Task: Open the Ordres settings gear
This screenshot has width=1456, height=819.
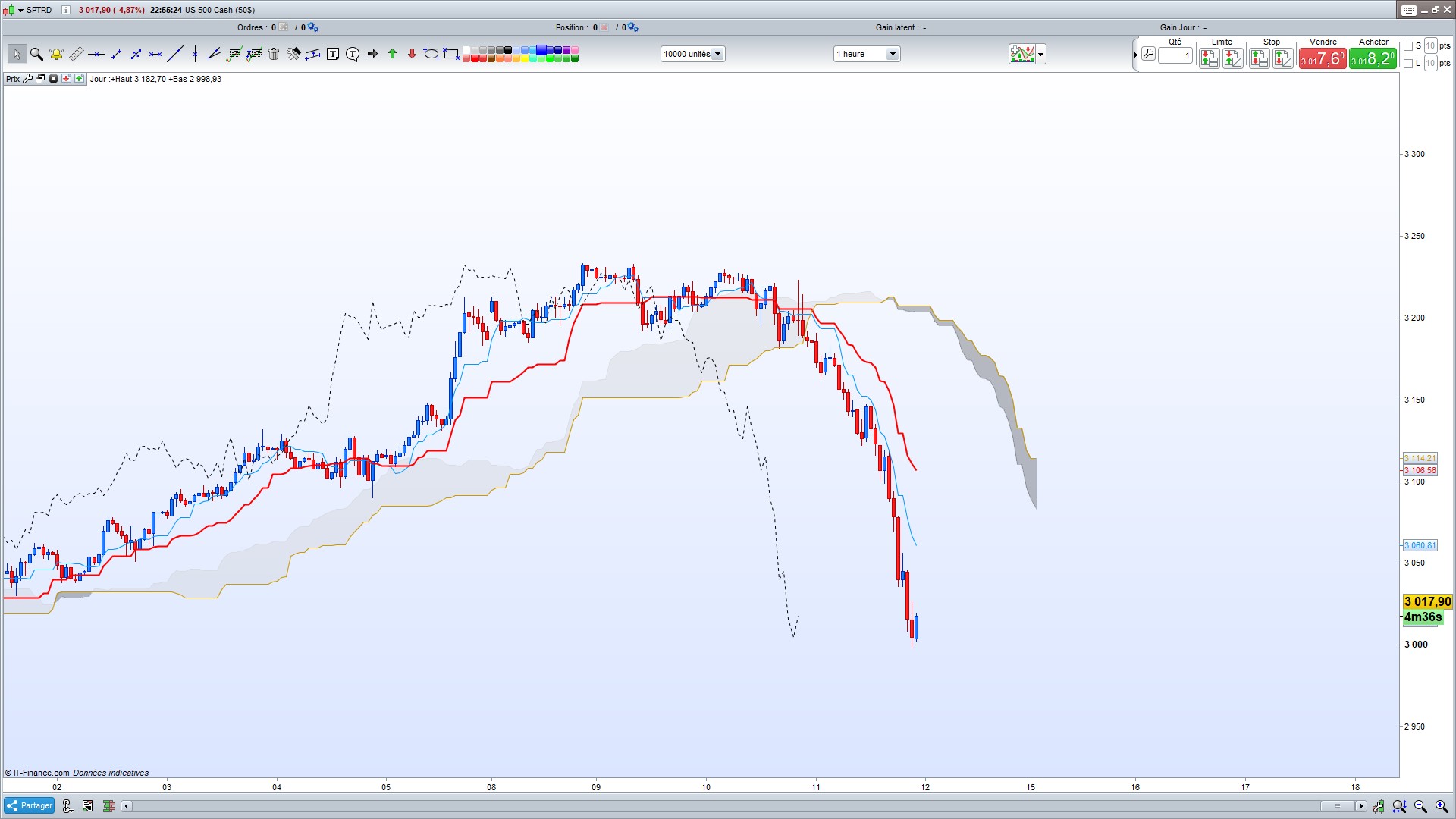Action: pos(313,27)
